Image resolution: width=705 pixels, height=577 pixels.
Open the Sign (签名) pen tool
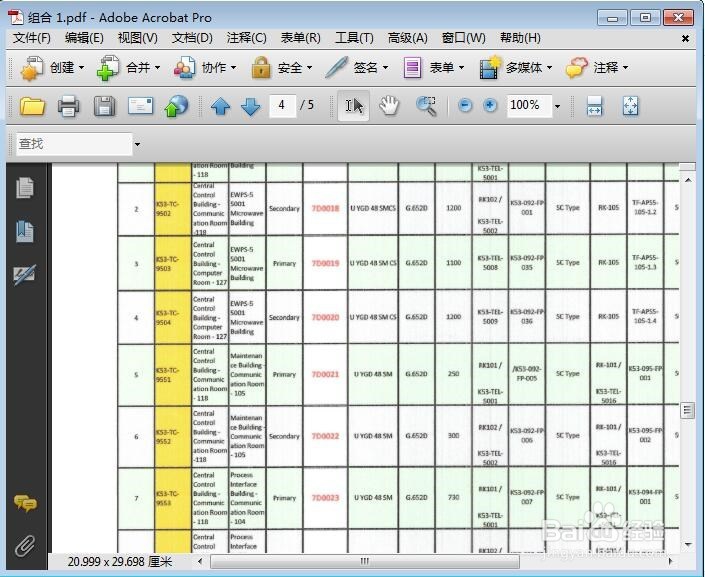click(352, 68)
